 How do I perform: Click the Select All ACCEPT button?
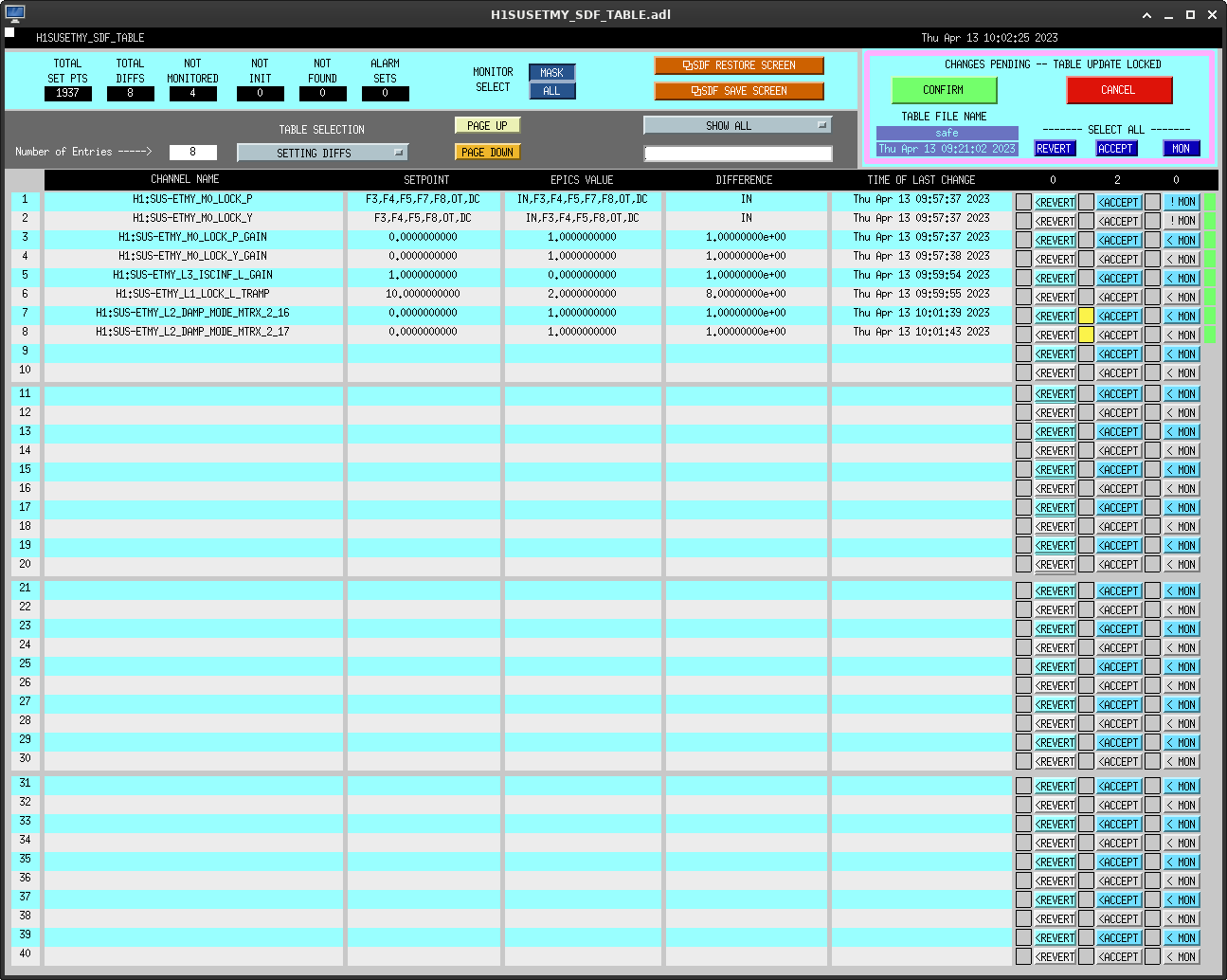[1115, 149]
